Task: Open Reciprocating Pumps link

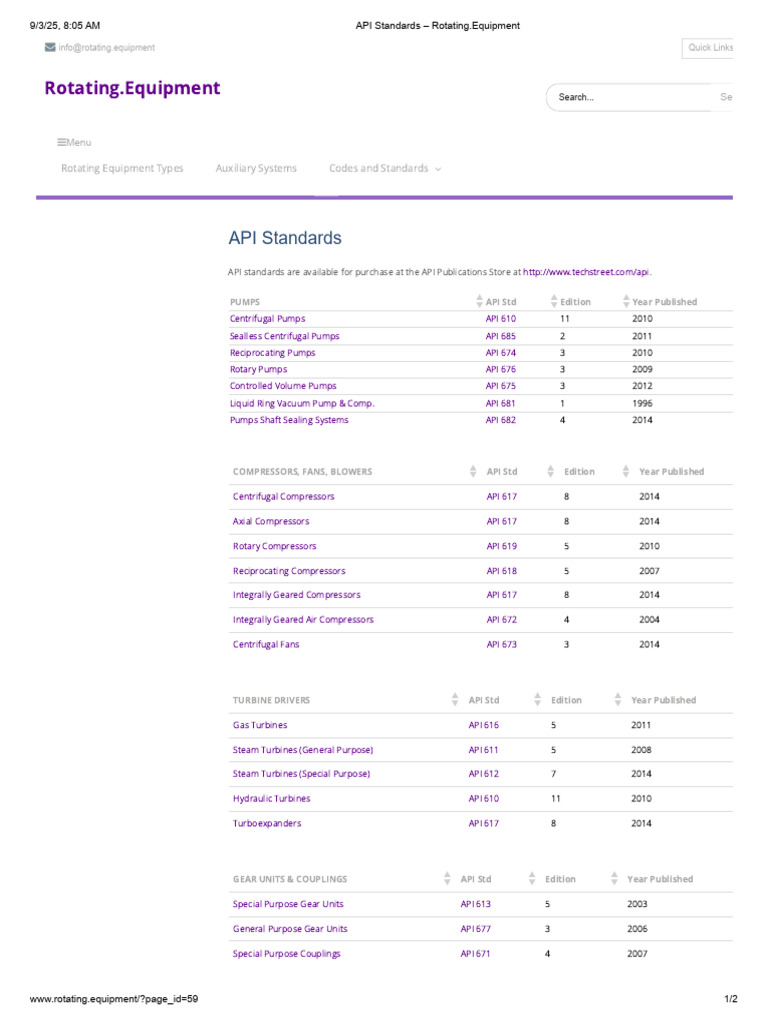Action: [272, 353]
